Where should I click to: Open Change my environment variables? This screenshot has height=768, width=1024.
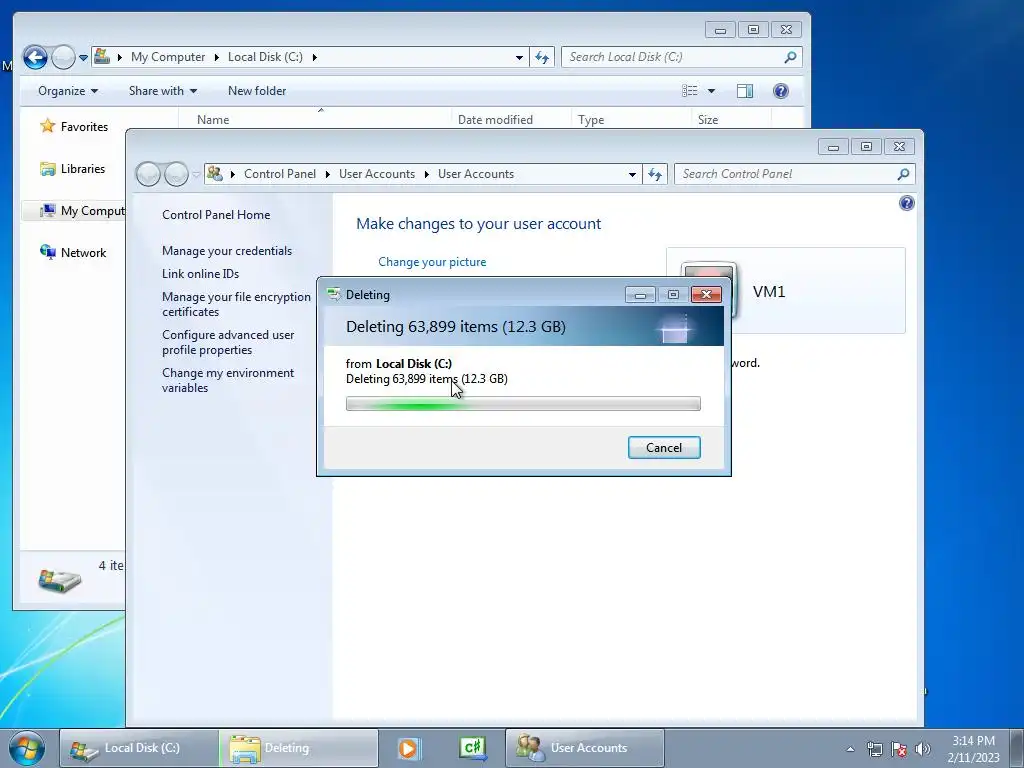coord(228,380)
